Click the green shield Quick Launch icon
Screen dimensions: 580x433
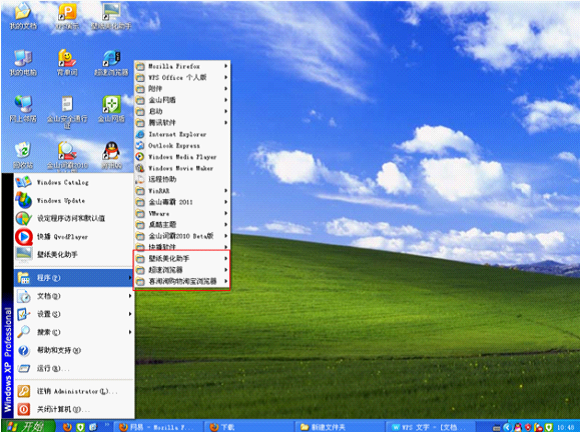[x=80, y=427]
